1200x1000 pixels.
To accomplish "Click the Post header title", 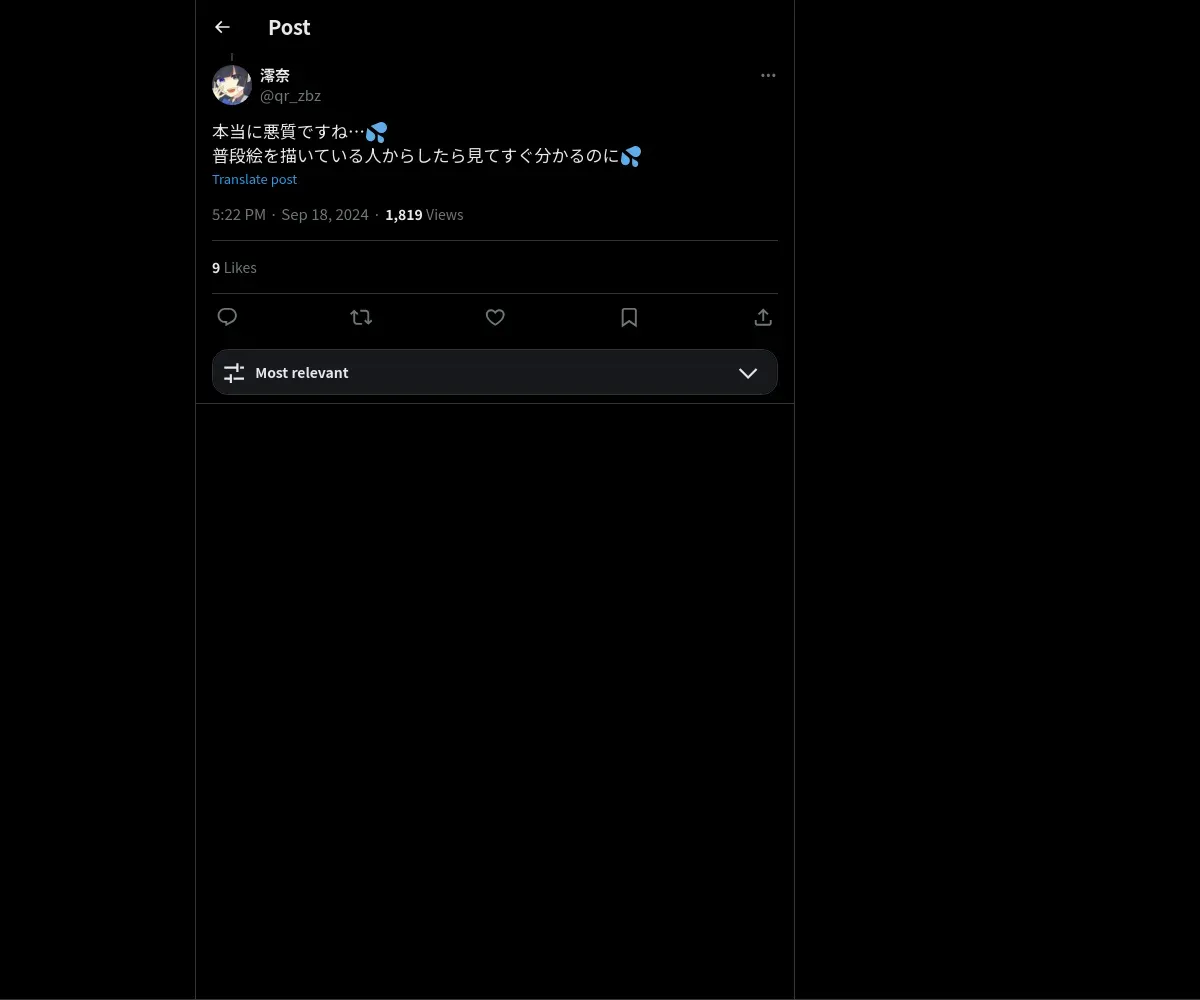I will pyautogui.click(x=289, y=27).
